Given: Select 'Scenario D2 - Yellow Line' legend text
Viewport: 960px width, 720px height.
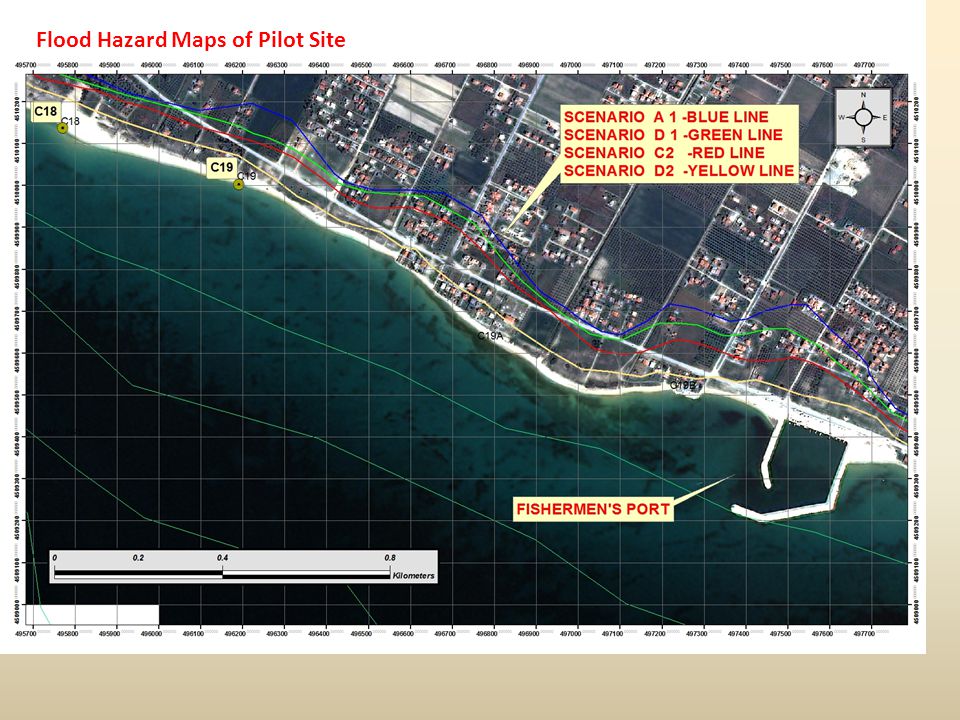Looking at the screenshot, I should tap(679, 170).
